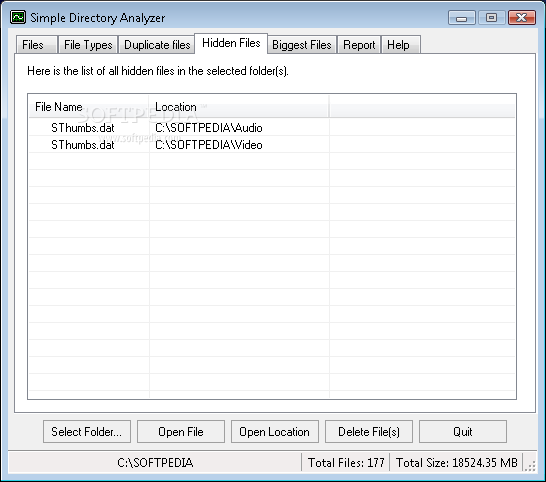Minimize the Simple Directory Analyzer window
The width and height of the screenshot is (546, 482).
(461, 17)
